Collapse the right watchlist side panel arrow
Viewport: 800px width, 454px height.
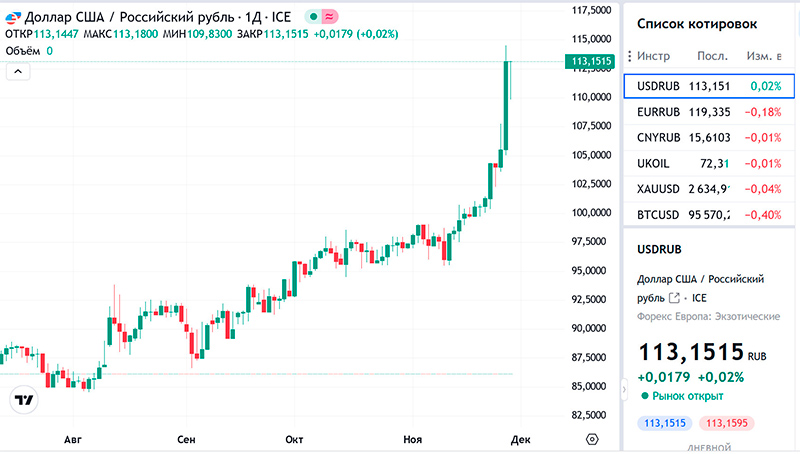click(x=625, y=387)
